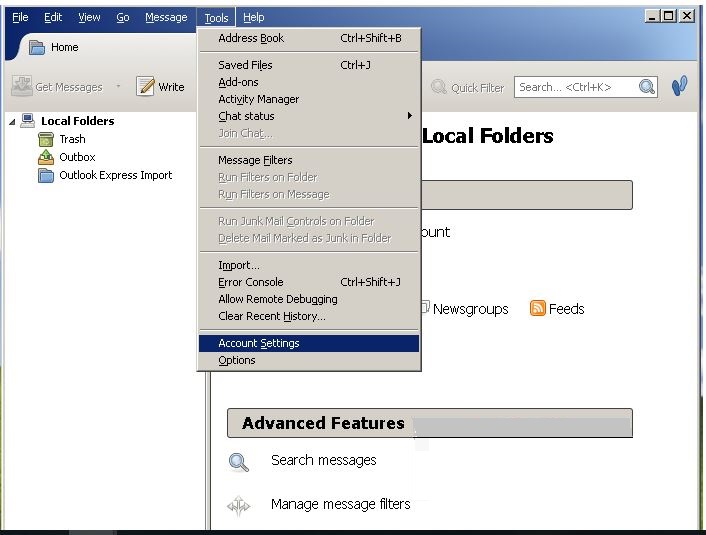Select Outlook Express Import folder
This screenshot has height=535, width=706.
pyautogui.click(x=116, y=175)
